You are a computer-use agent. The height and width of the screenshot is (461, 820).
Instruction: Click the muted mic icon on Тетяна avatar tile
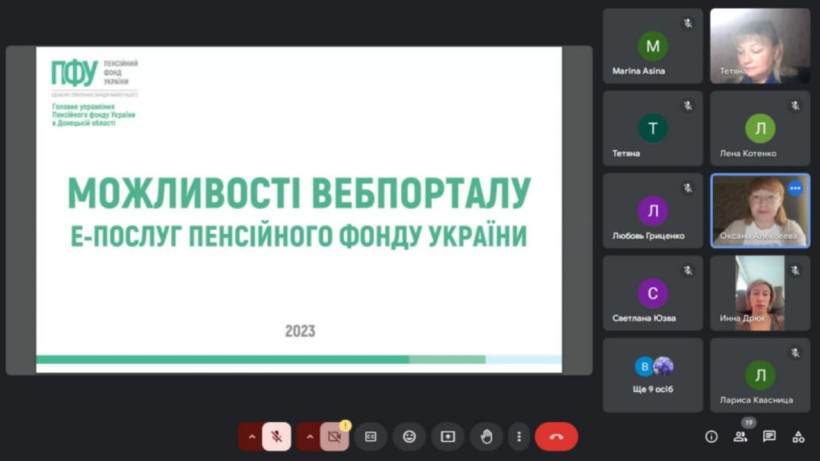coord(688,106)
